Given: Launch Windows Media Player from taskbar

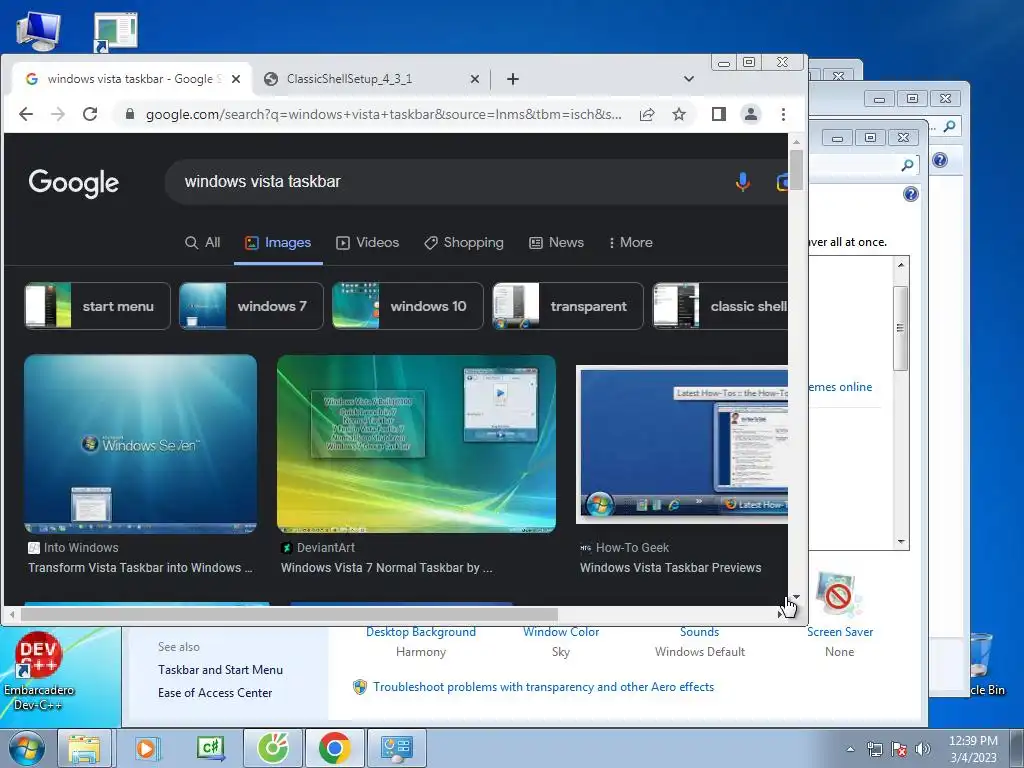Looking at the screenshot, I should (x=148, y=748).
